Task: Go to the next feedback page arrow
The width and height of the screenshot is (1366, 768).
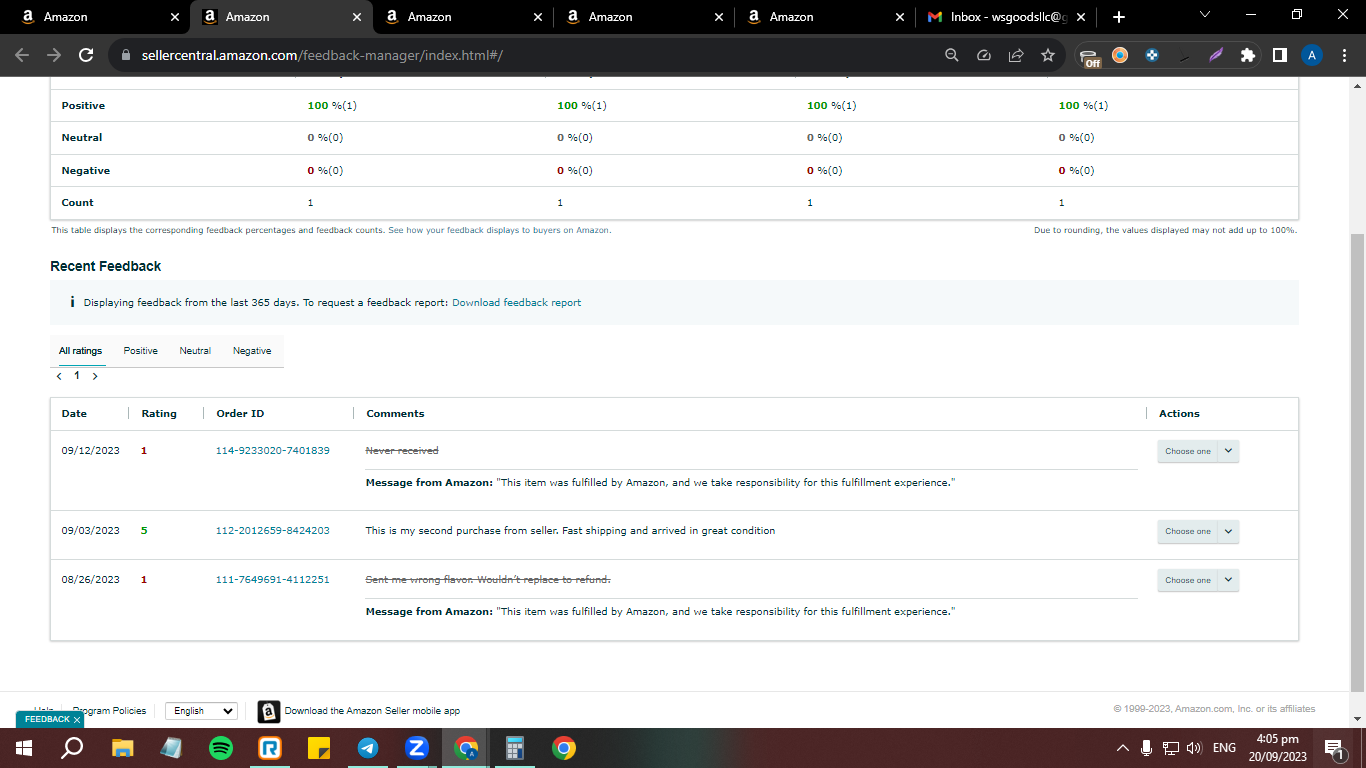Action: coord(95,376)
